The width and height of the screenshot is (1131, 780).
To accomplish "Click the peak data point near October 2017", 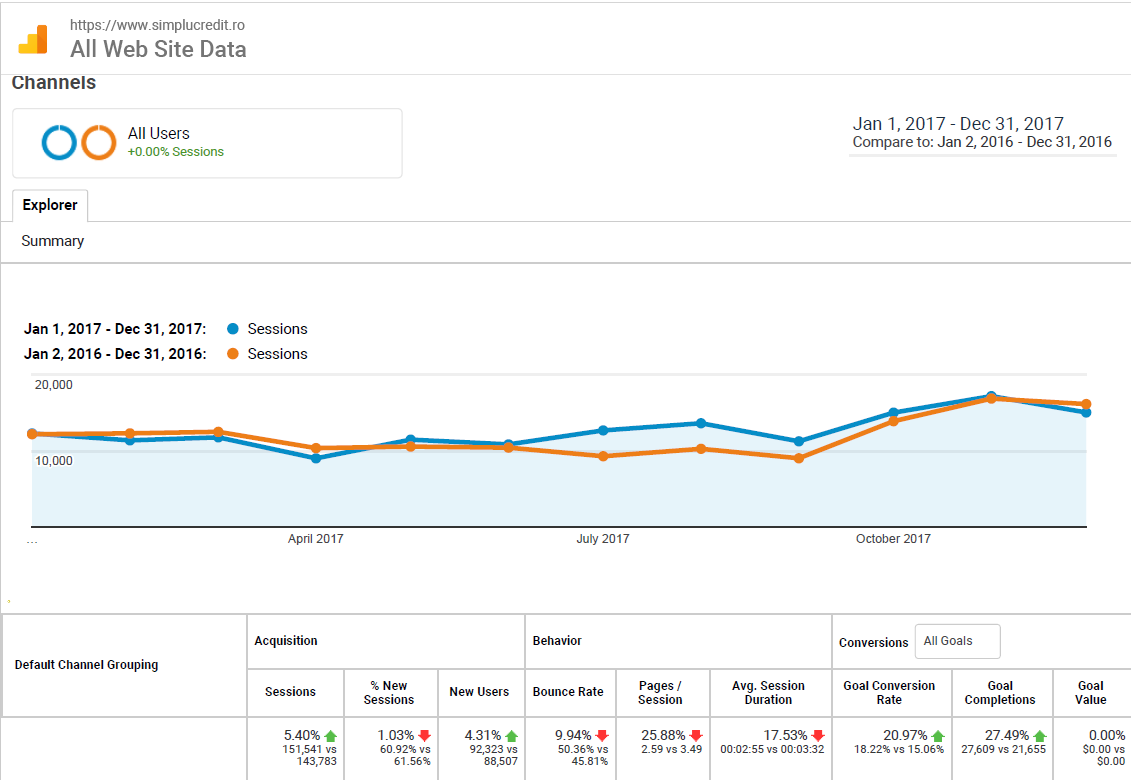I will coord(991,396).
